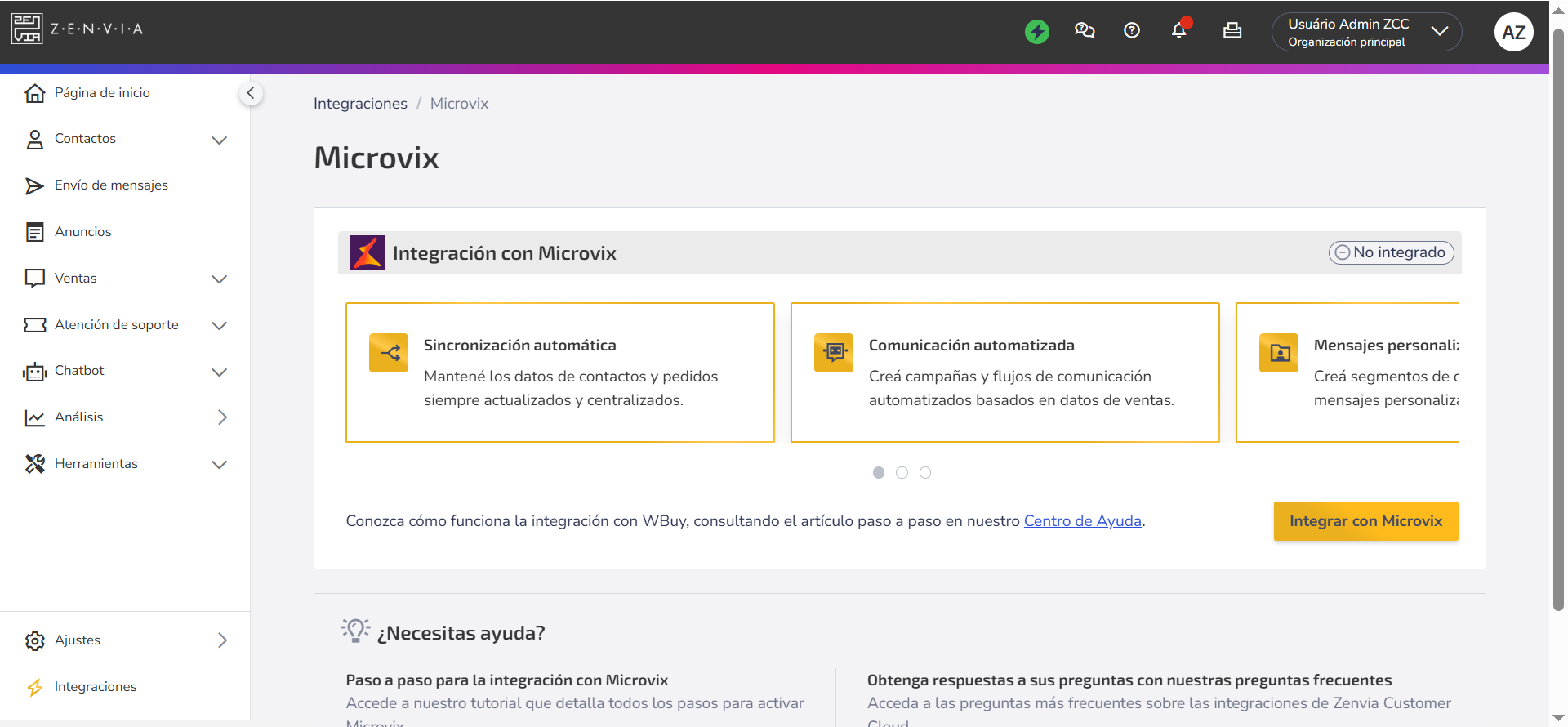Screen dimensions: 1568x727
Task: Click the Sincronización automática card
Action: (560, 372)
